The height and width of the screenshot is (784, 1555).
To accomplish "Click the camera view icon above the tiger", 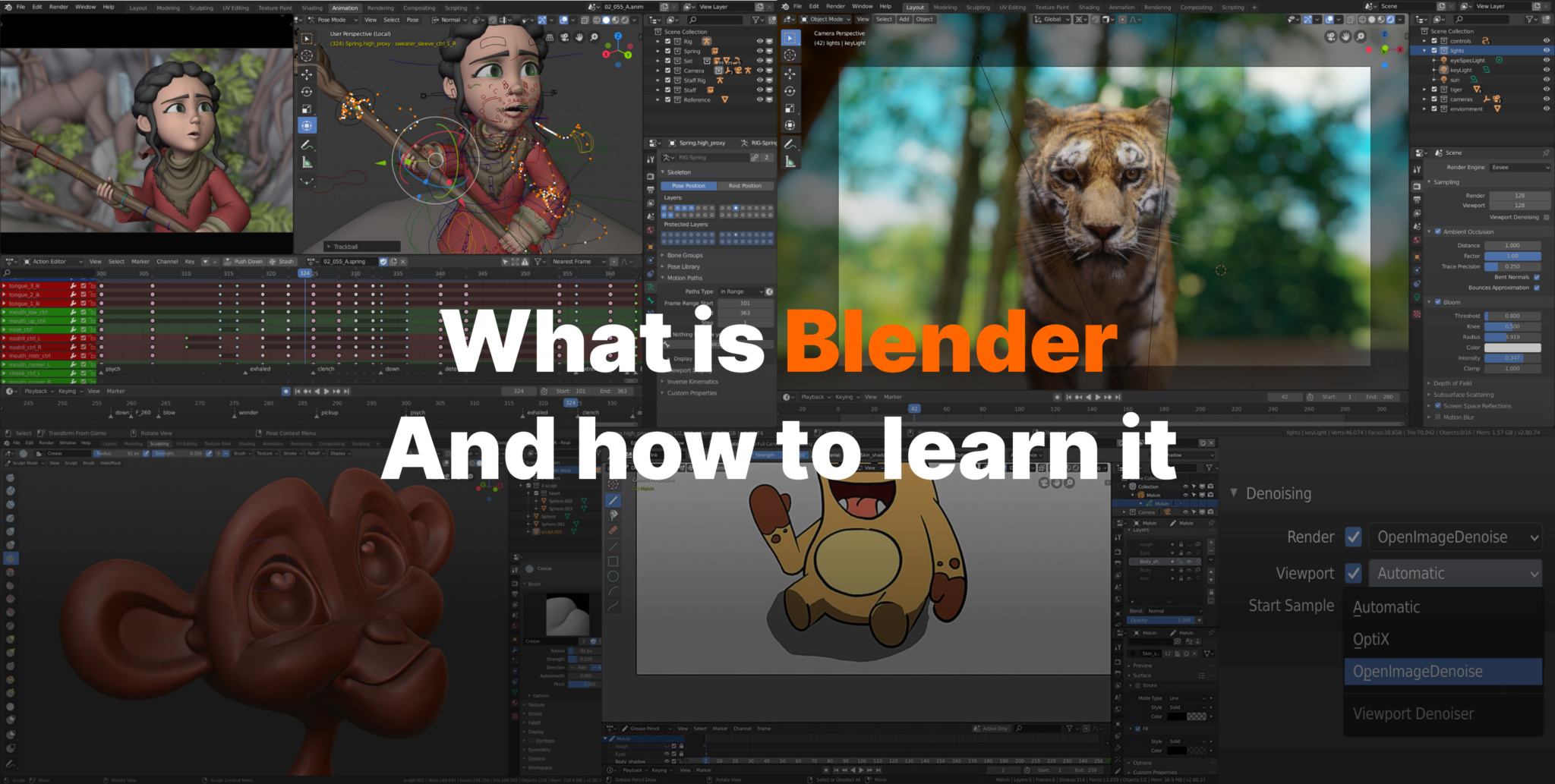I will point(1331,36).
